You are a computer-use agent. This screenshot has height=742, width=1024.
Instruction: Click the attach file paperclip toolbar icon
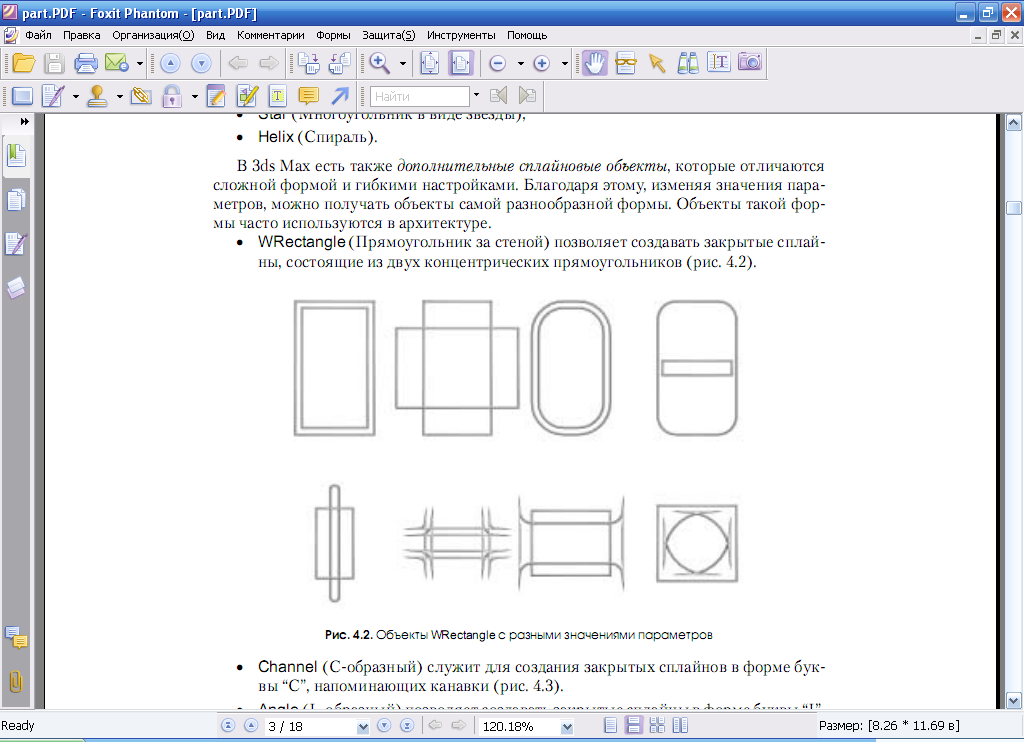pos(141,97)
